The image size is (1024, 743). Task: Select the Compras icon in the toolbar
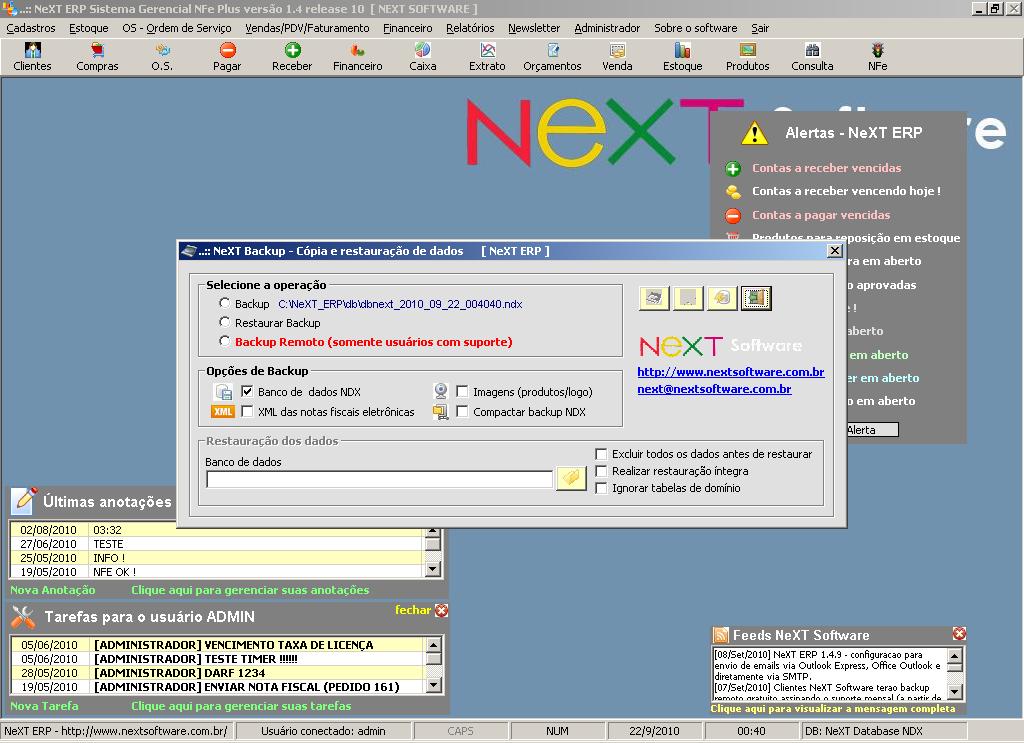pos(97,57)
